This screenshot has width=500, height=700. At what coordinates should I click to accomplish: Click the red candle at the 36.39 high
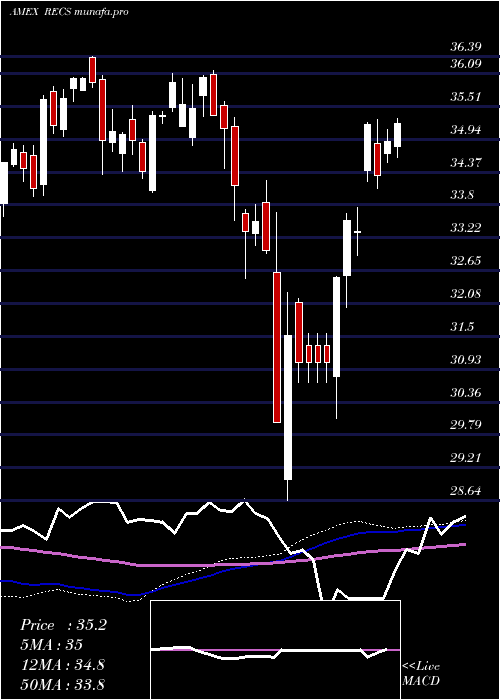coord(92,70)
